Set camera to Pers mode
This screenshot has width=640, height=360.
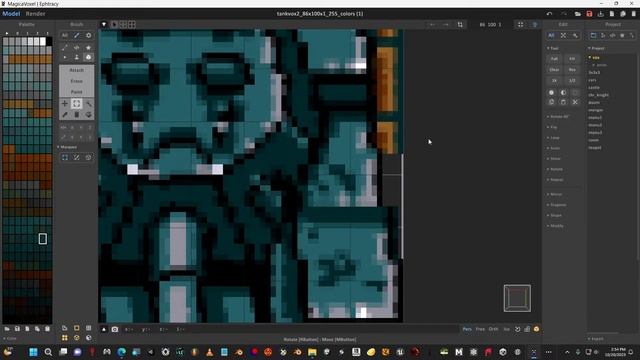point(467,329)
